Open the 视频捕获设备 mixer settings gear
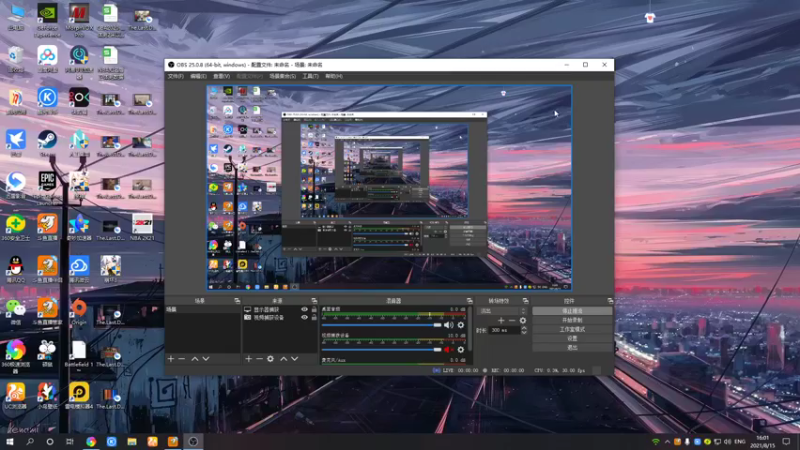The image size is (800, 450). (x=461, y=349)
